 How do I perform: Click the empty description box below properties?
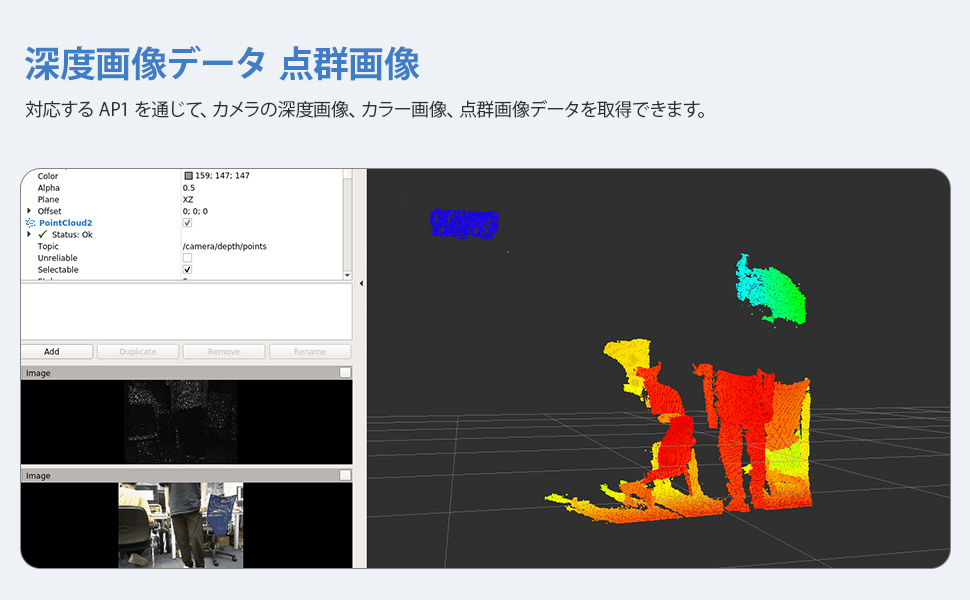[186, 311]
